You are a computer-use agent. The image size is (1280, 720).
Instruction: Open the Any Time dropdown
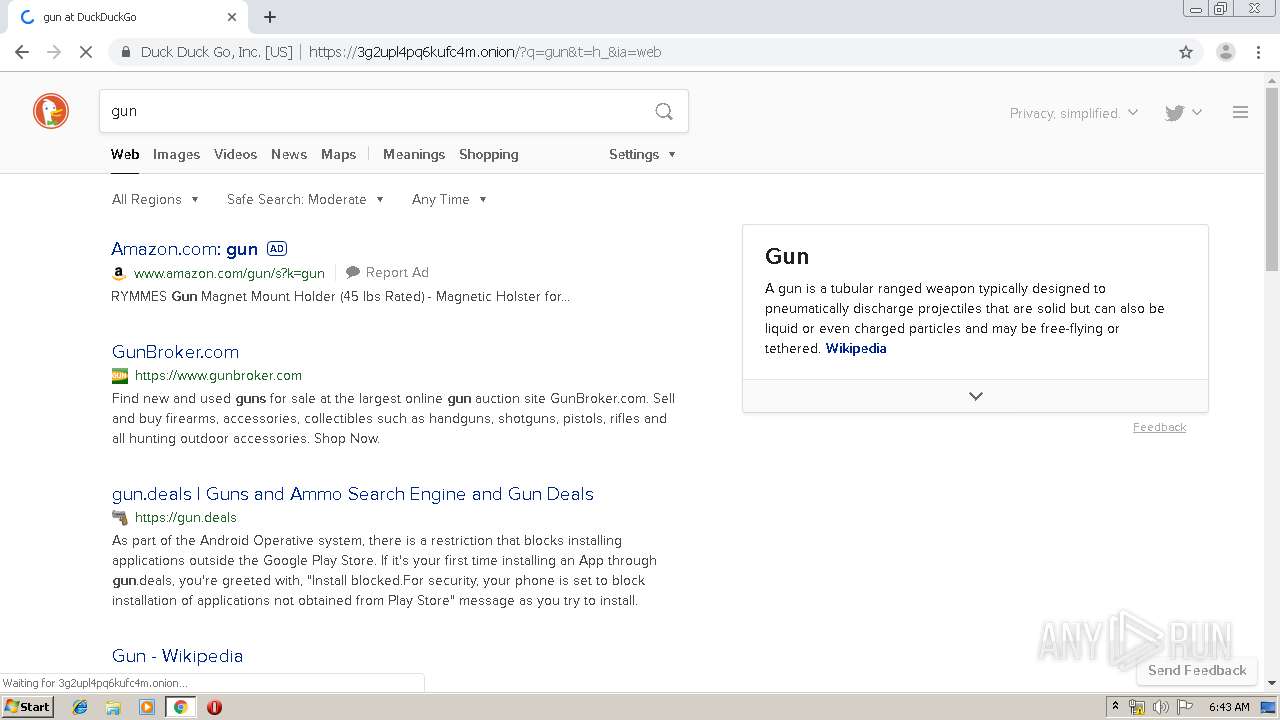[x=449, y=199]
